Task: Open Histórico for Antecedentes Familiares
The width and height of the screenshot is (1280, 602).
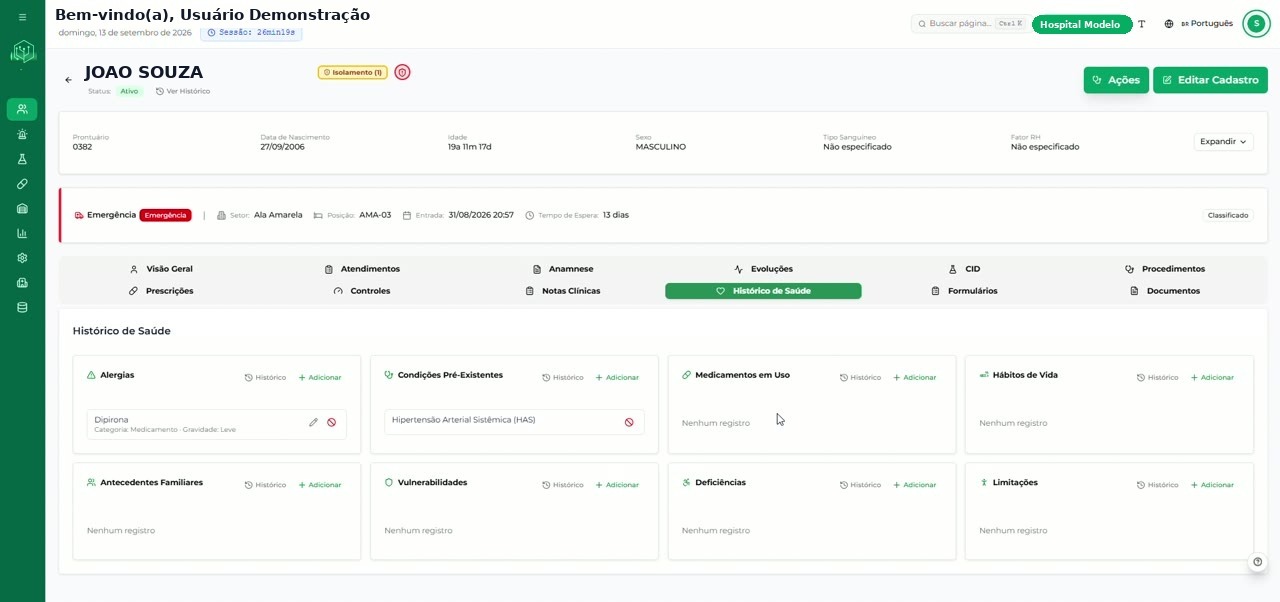Action: click(x=265, y=485)
